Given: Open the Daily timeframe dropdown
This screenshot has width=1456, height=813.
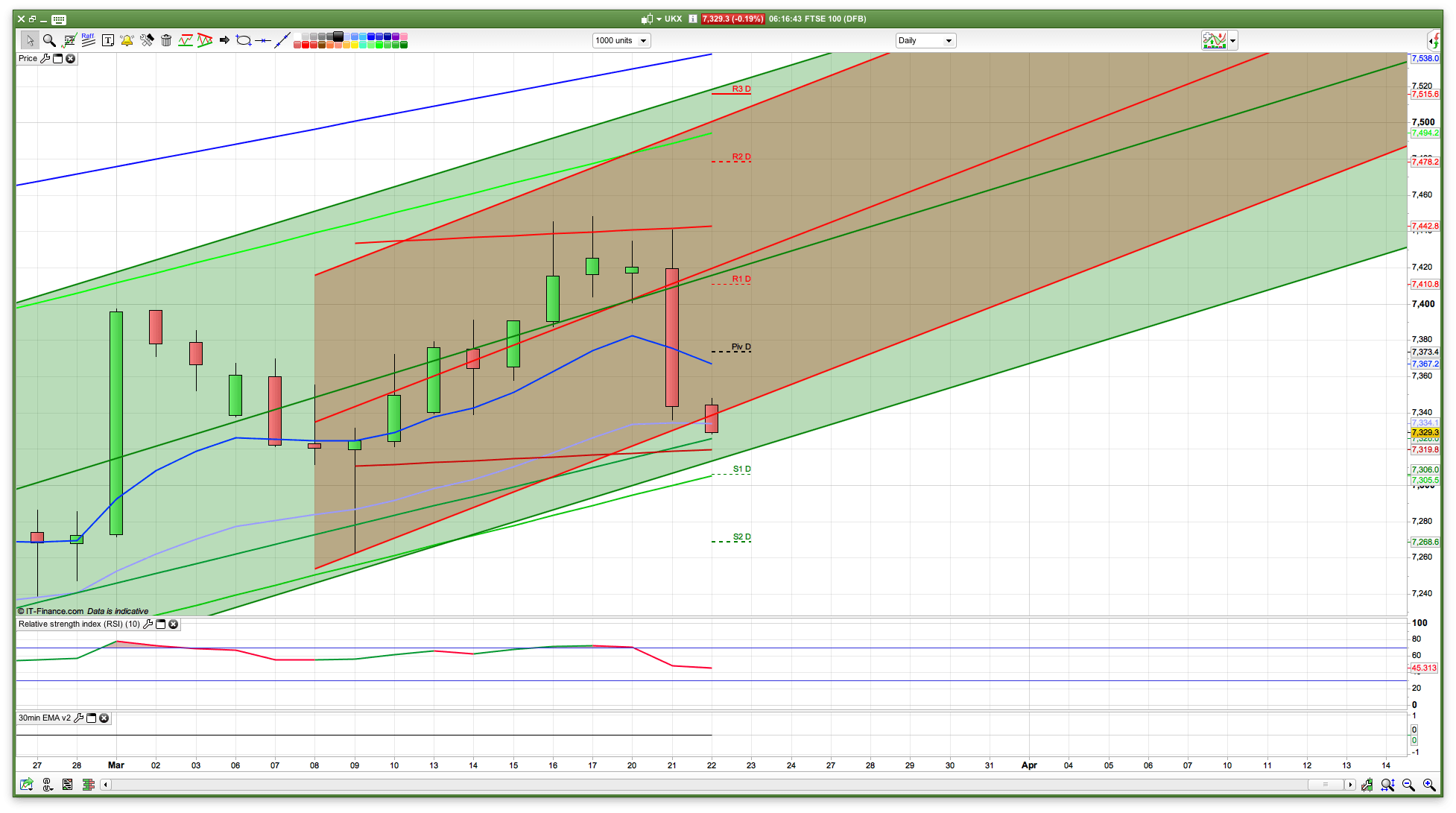Looking at the screenshot, I should (x=949, y=40).
